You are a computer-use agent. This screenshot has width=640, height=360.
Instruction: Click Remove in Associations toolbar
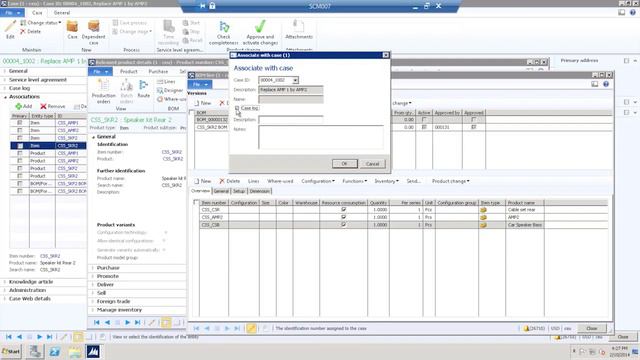tap(53, 106)
